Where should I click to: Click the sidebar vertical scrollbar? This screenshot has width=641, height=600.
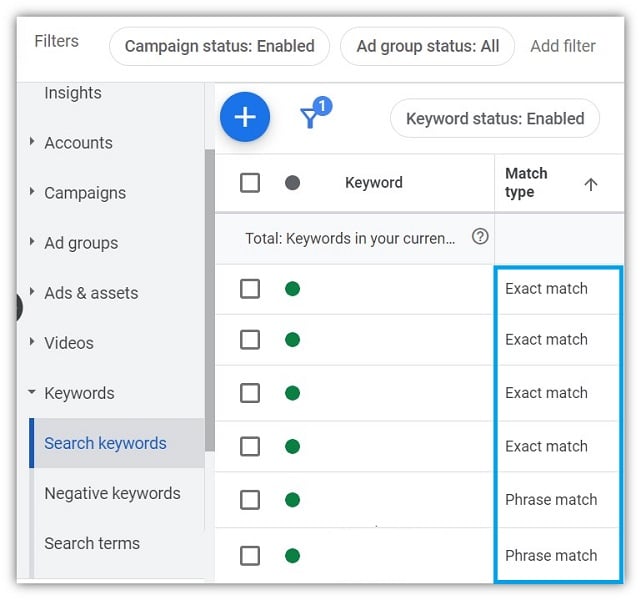pos(210,300)
